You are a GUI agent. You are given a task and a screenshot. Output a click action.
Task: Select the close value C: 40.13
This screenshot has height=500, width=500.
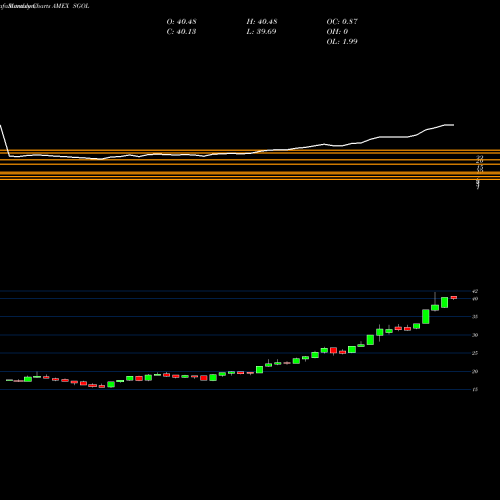point(181,32)
